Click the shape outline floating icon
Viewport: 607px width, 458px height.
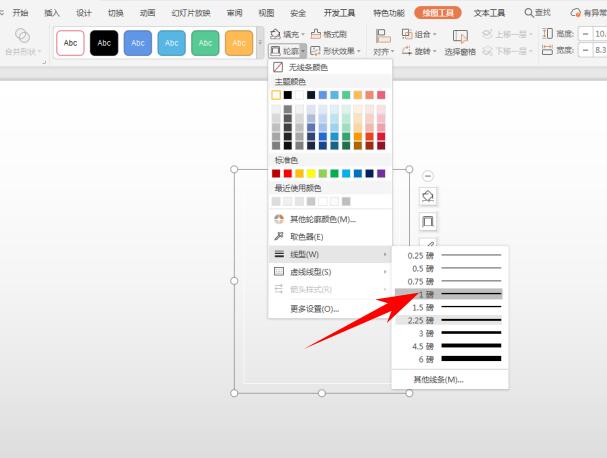(428, 221)
